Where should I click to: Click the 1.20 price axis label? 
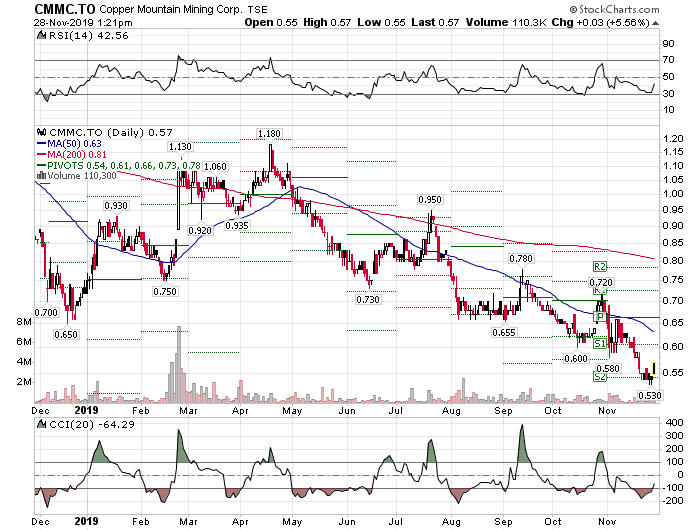click(x=673, y=138)
